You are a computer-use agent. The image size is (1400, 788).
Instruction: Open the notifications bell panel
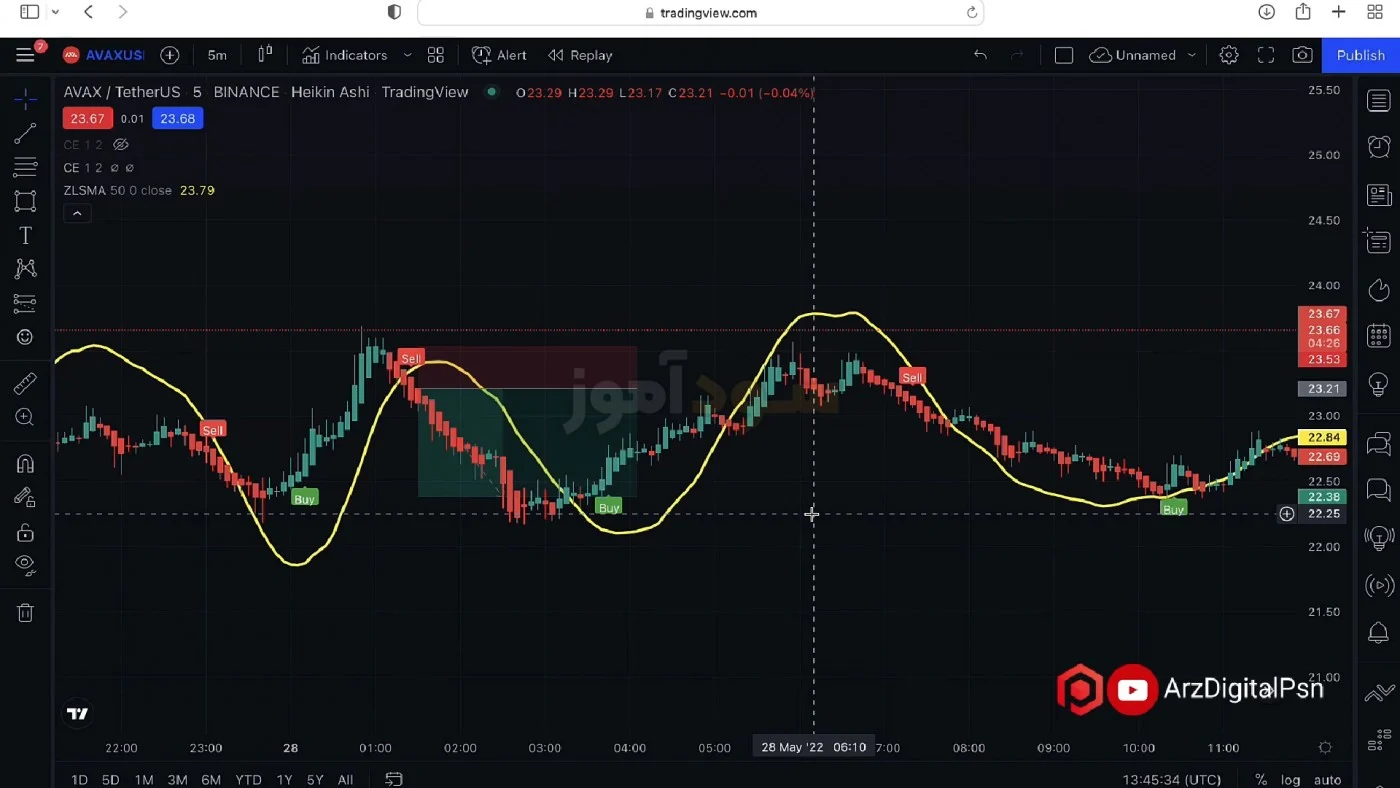click(x=1379, y=633)
